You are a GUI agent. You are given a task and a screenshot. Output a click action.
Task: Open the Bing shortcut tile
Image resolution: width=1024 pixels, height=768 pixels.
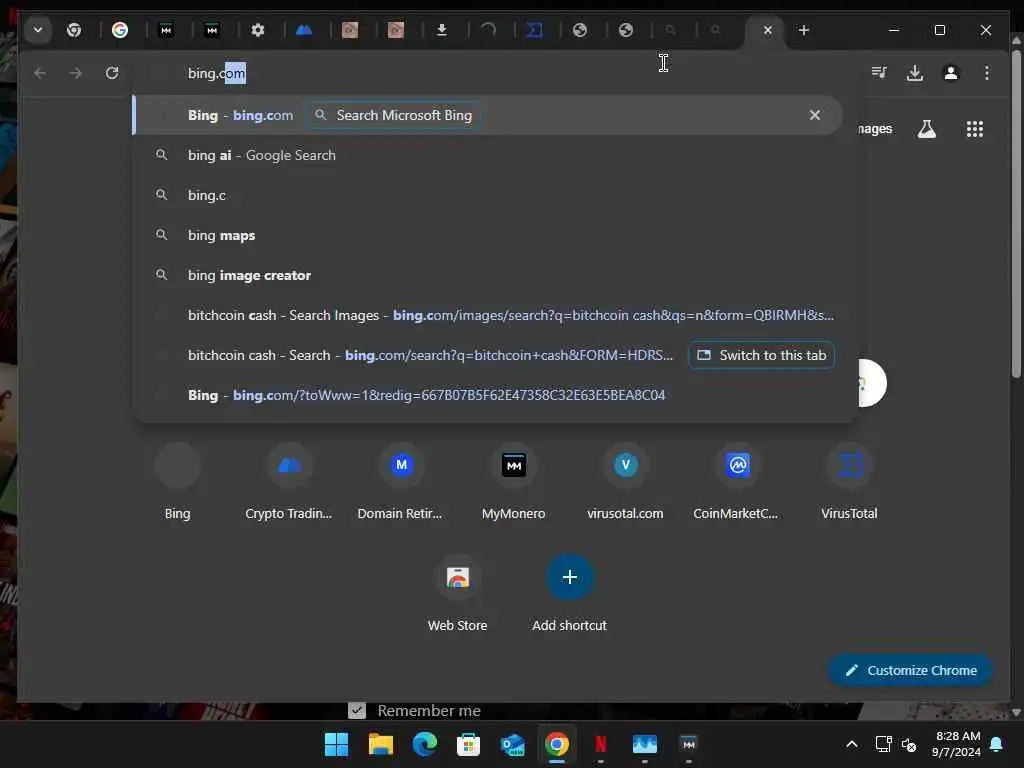click(x=178, y=482)
